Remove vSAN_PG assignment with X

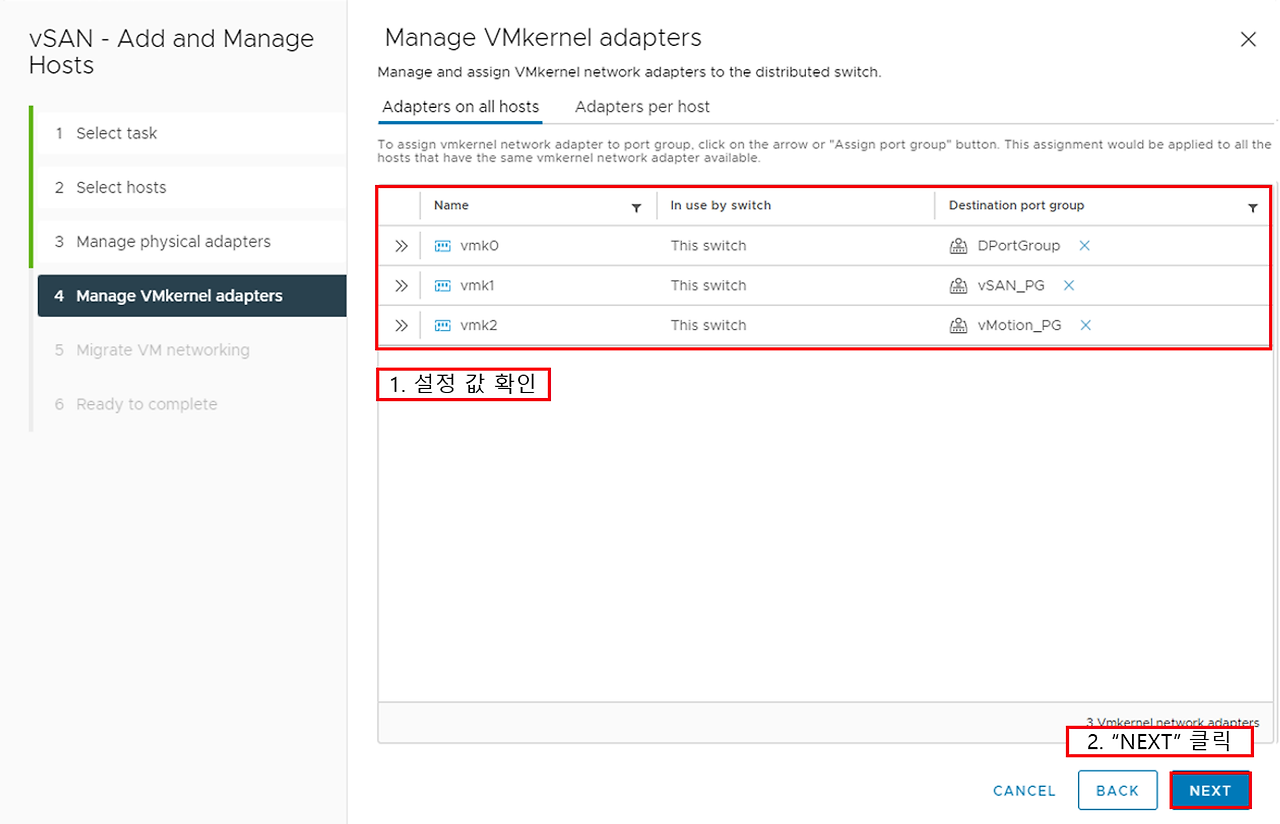[x=1068, y=286]
